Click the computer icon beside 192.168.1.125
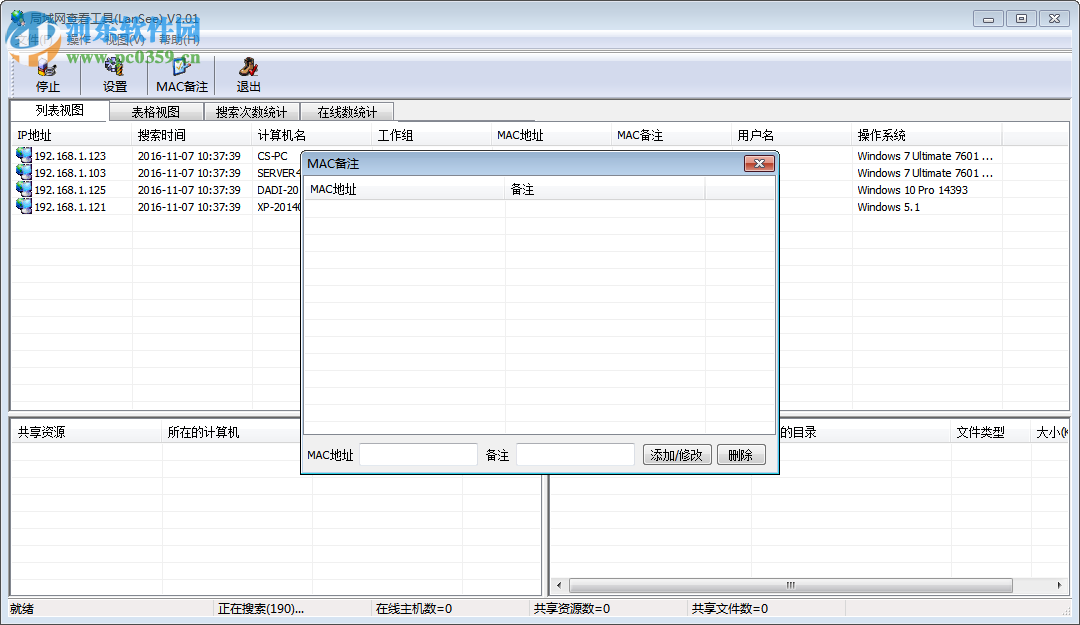1080x625 pixels. coord(22,189)
